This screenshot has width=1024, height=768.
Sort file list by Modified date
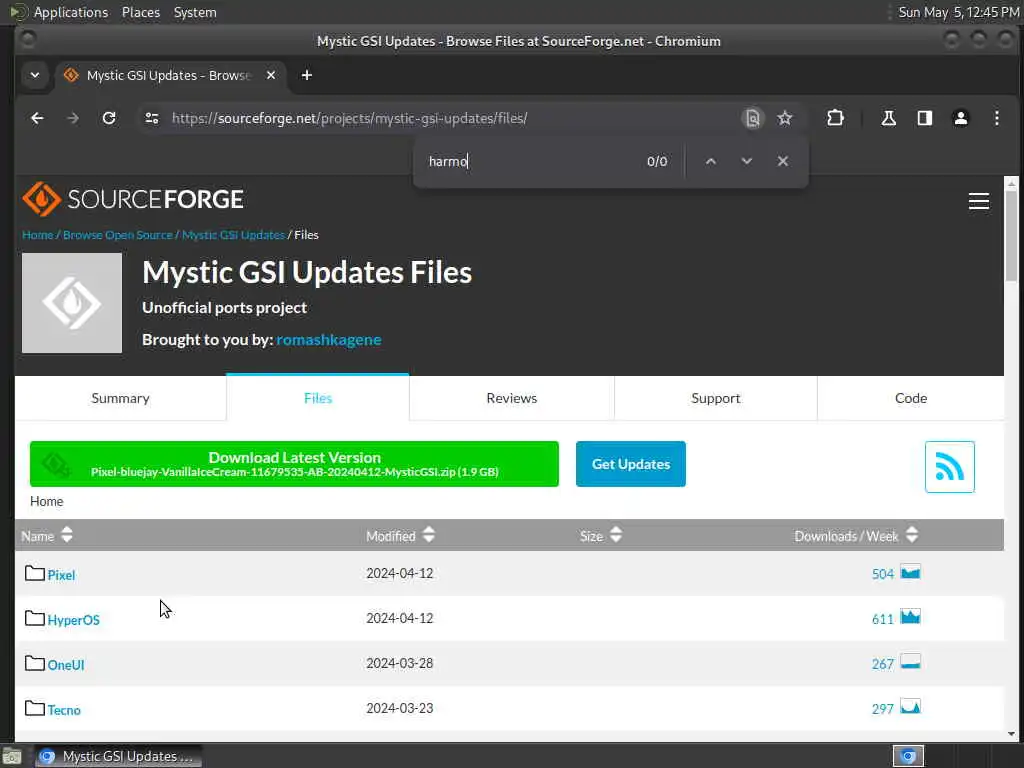[x=400, y=536]
